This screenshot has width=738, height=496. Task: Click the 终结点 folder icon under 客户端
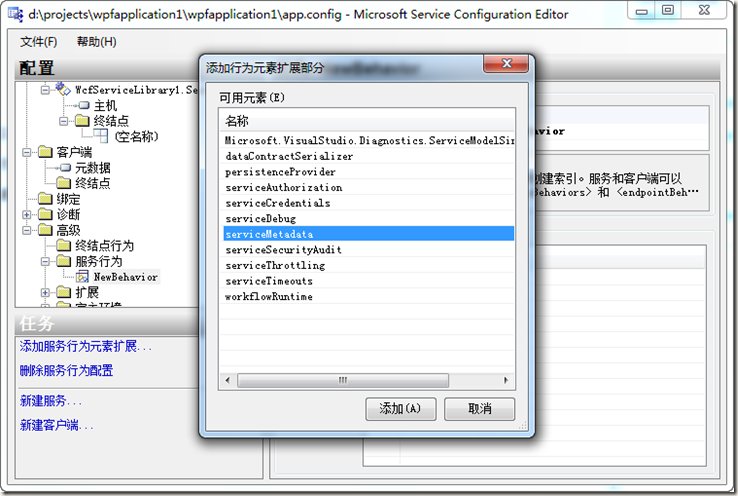click(64, 183)
